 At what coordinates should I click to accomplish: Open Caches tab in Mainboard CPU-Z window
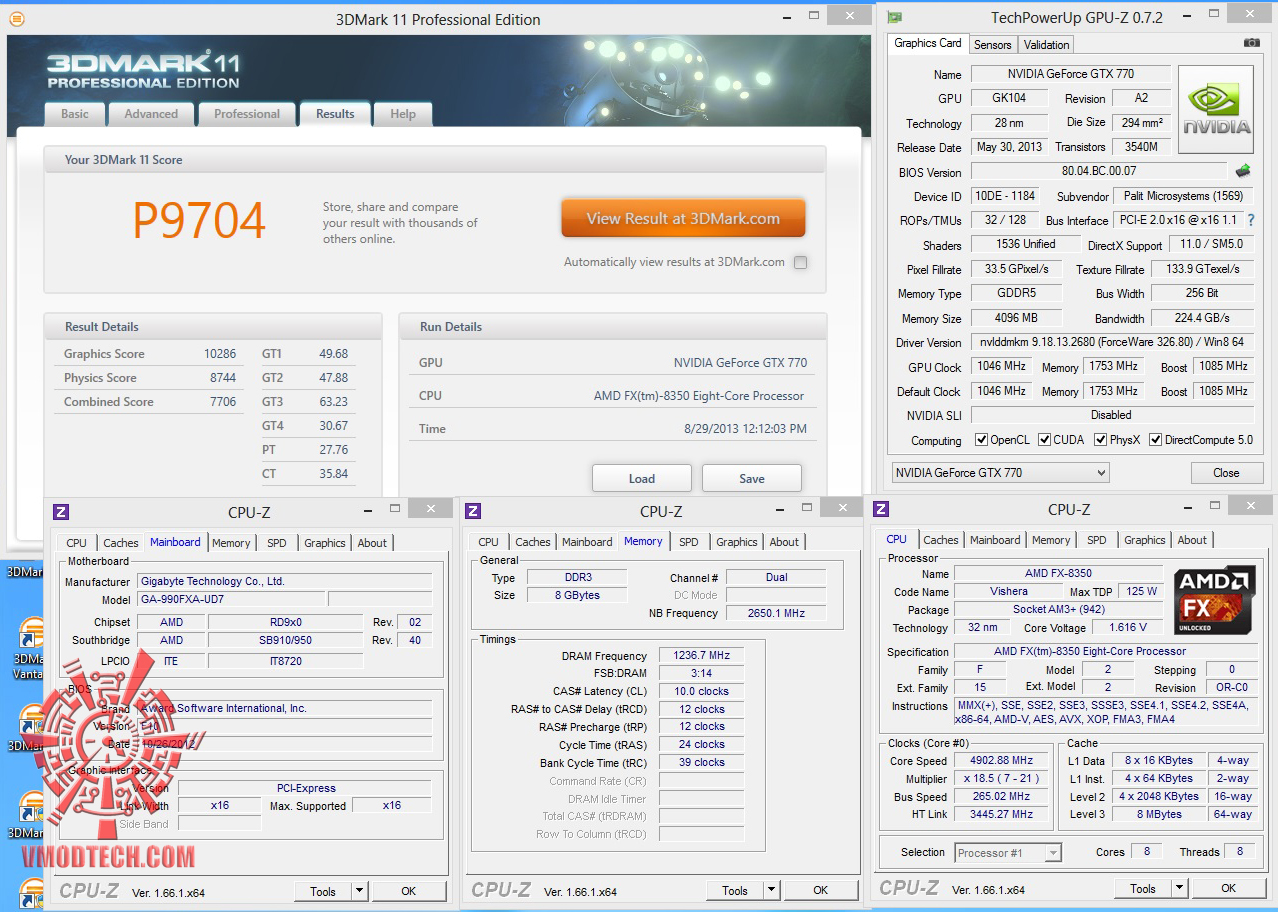[121, 543]
